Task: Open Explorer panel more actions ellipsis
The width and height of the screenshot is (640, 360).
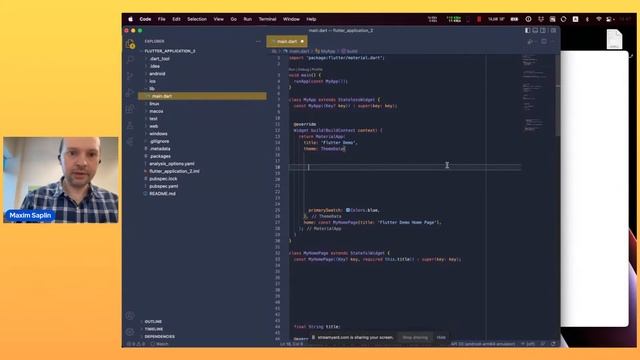Action: pyautogui.click(x=258, y=41)
